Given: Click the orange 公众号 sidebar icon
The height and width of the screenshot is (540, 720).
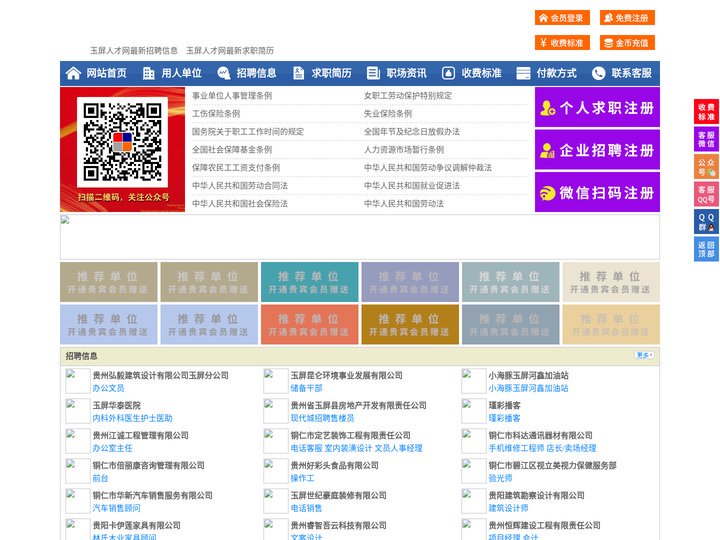Looking at the screenshot, I should (706, 167).
